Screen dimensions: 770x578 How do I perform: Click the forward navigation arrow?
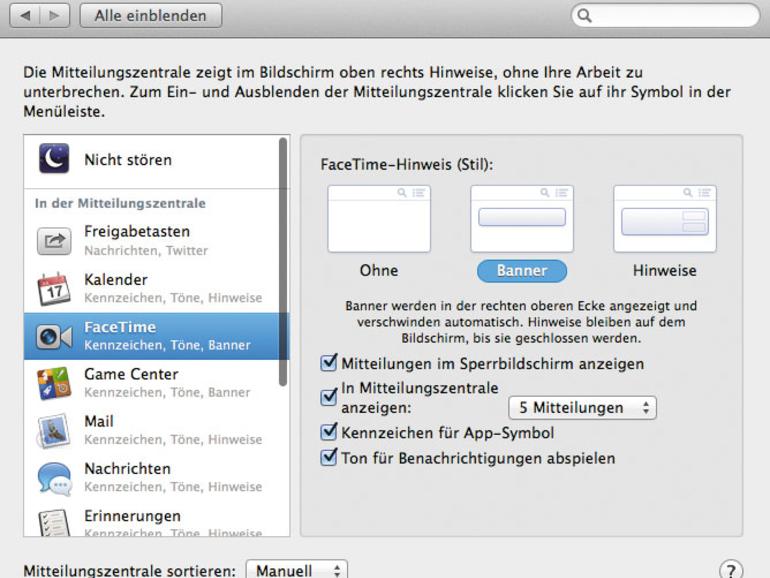click(55, 16)
